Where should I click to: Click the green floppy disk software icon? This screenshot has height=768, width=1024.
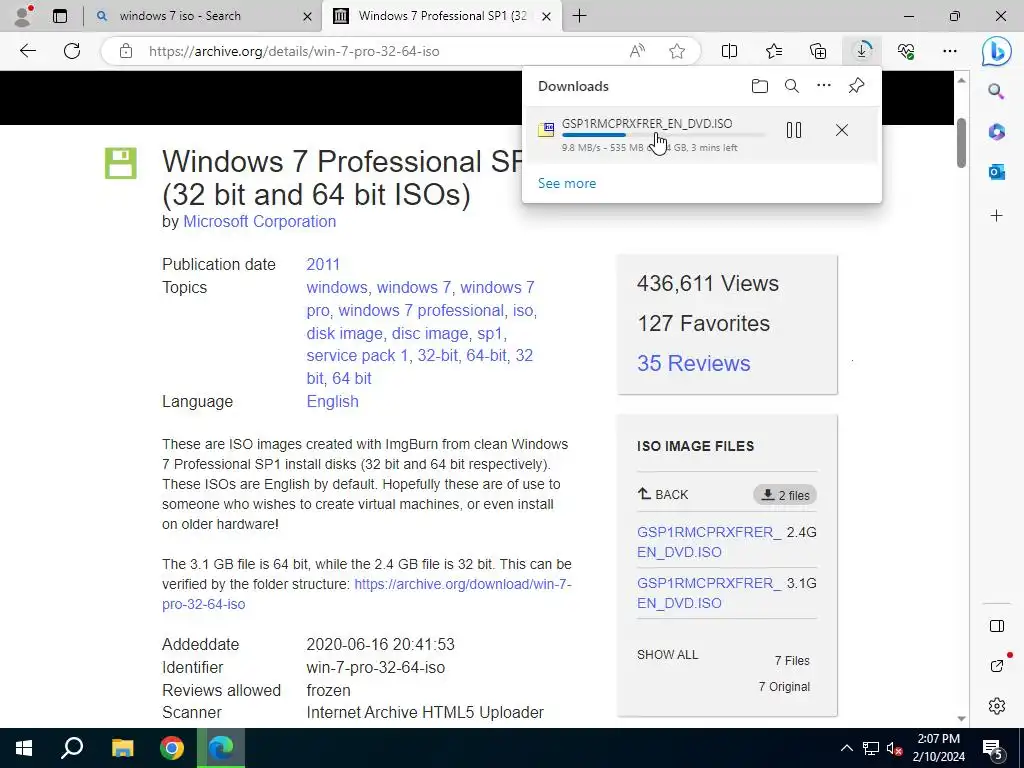click(x=121, y=163)
